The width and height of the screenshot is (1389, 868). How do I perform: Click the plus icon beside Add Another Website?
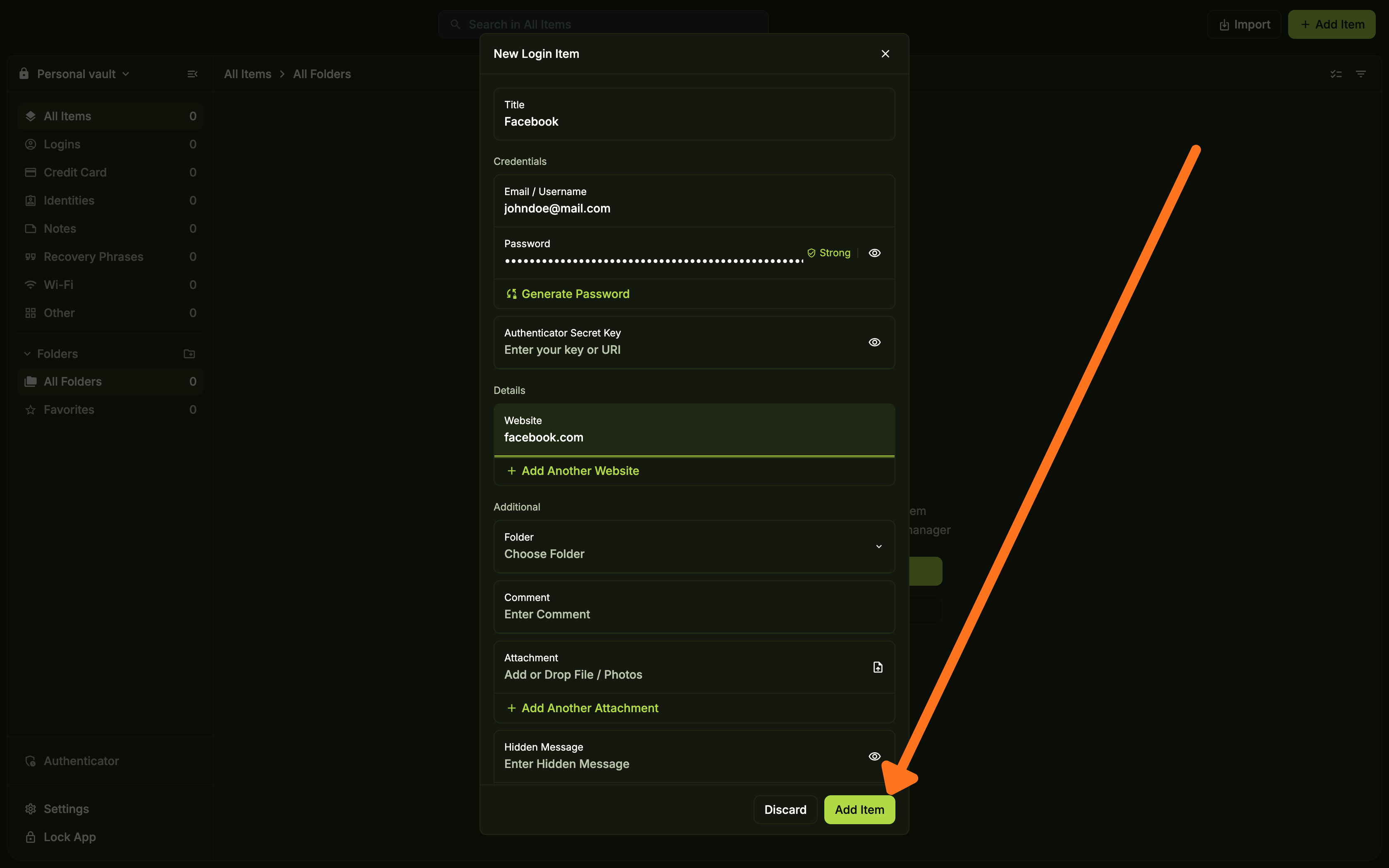[511, 471]
